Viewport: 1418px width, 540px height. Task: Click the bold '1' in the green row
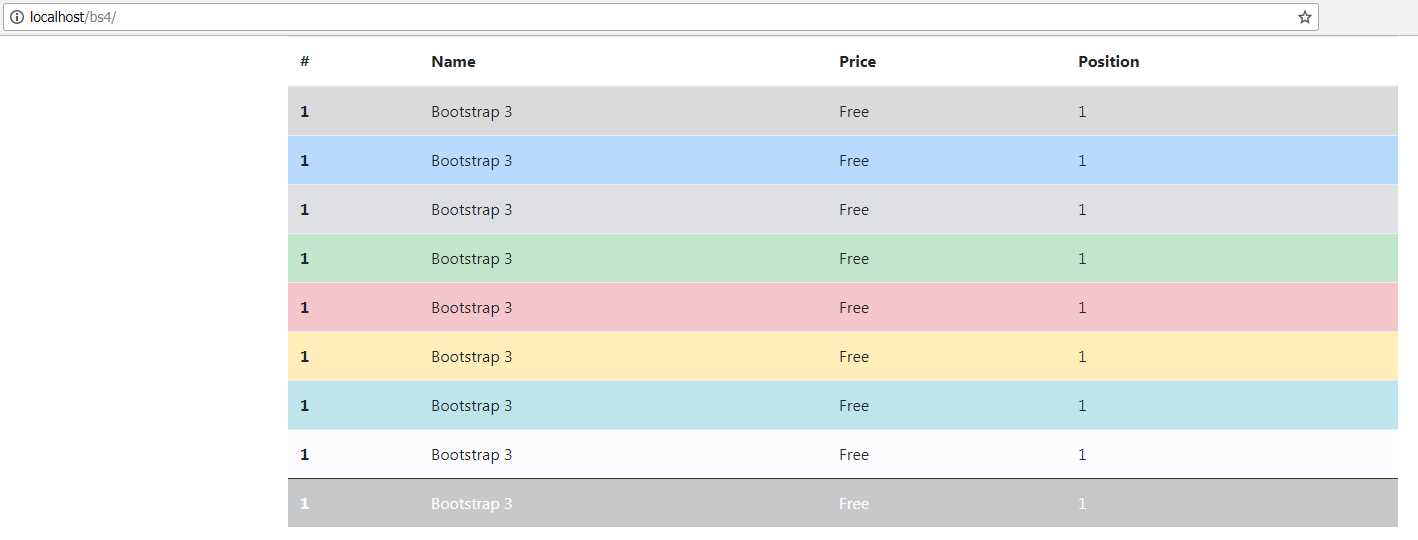(x=304, y=259)
